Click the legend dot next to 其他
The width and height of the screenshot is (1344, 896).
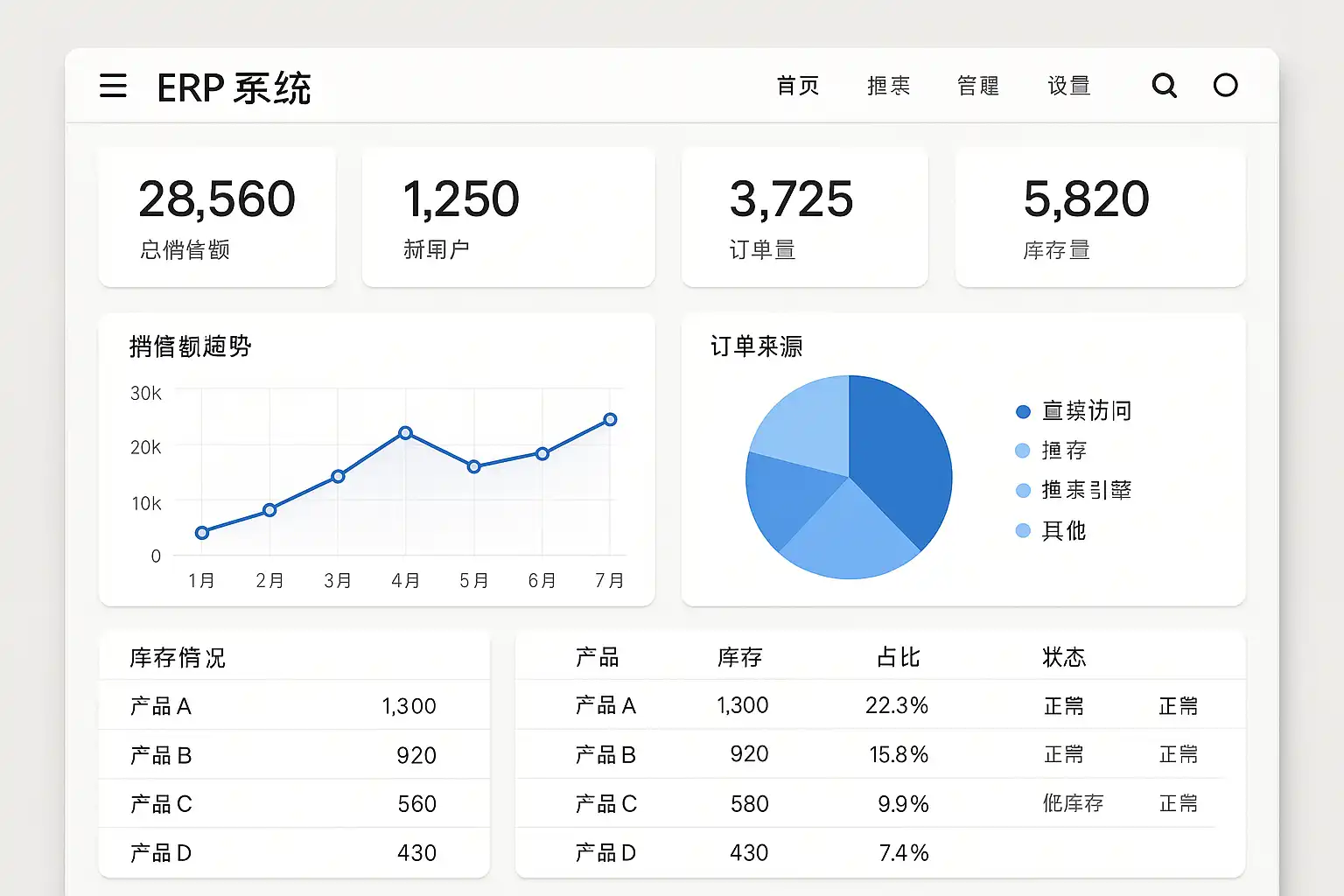(1023, 530)
